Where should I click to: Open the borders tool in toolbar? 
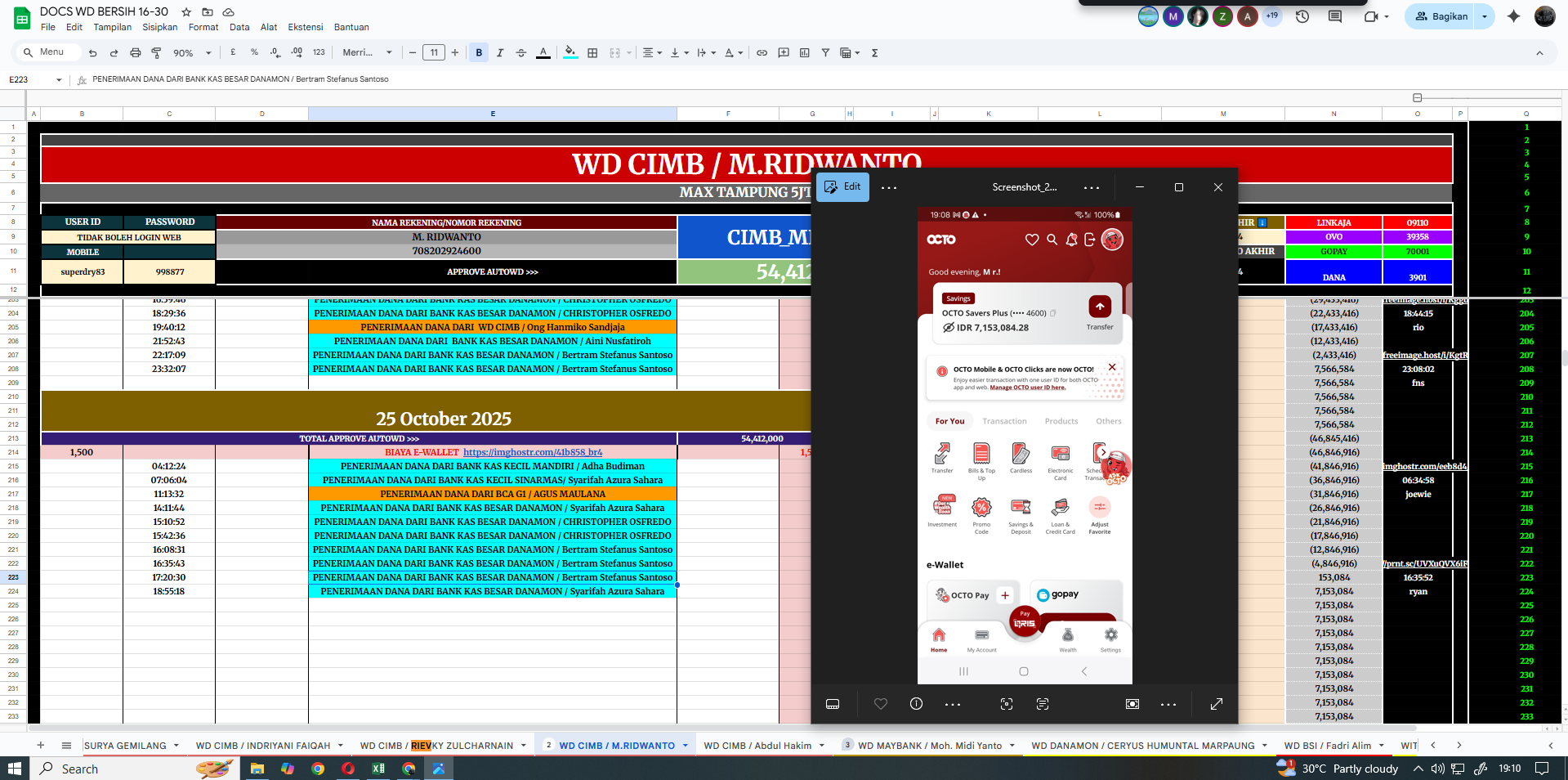pyautogui.click(x=592, y=53)
